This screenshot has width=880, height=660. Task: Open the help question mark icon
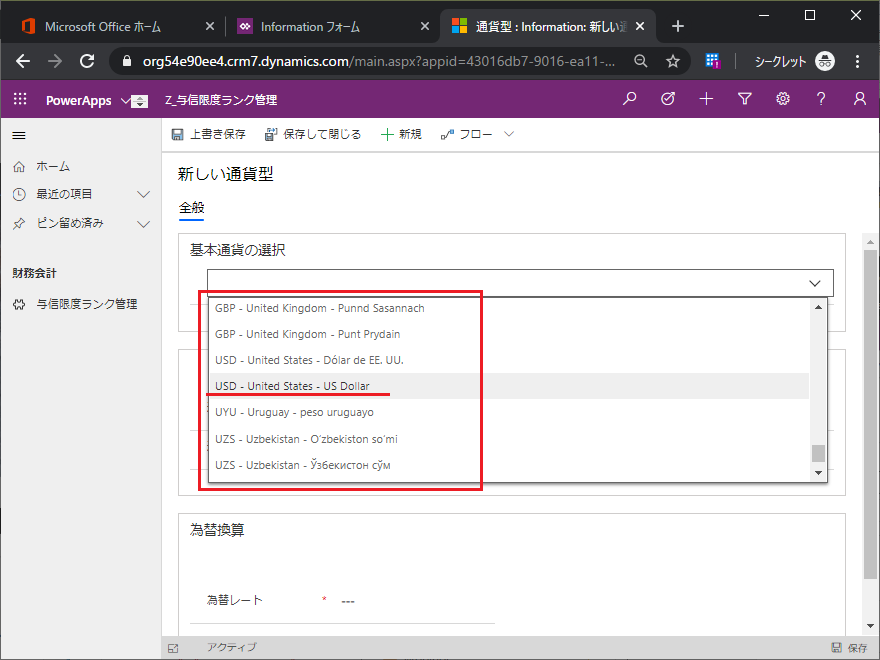click(821, 99)
